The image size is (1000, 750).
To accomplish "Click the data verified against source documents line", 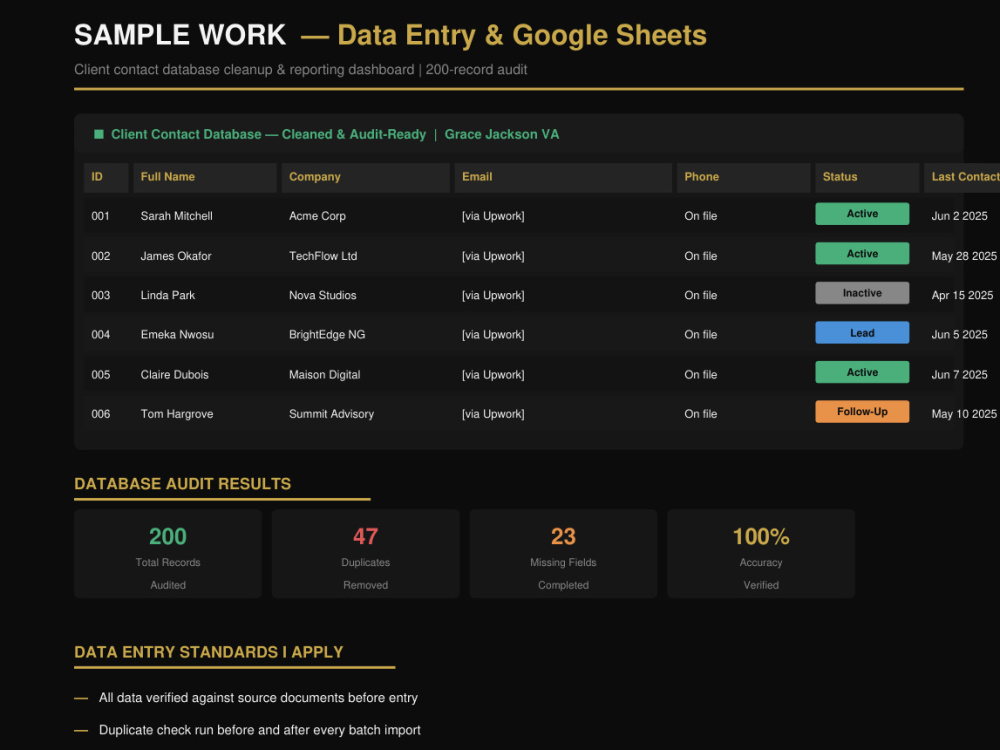I will 258,698.
